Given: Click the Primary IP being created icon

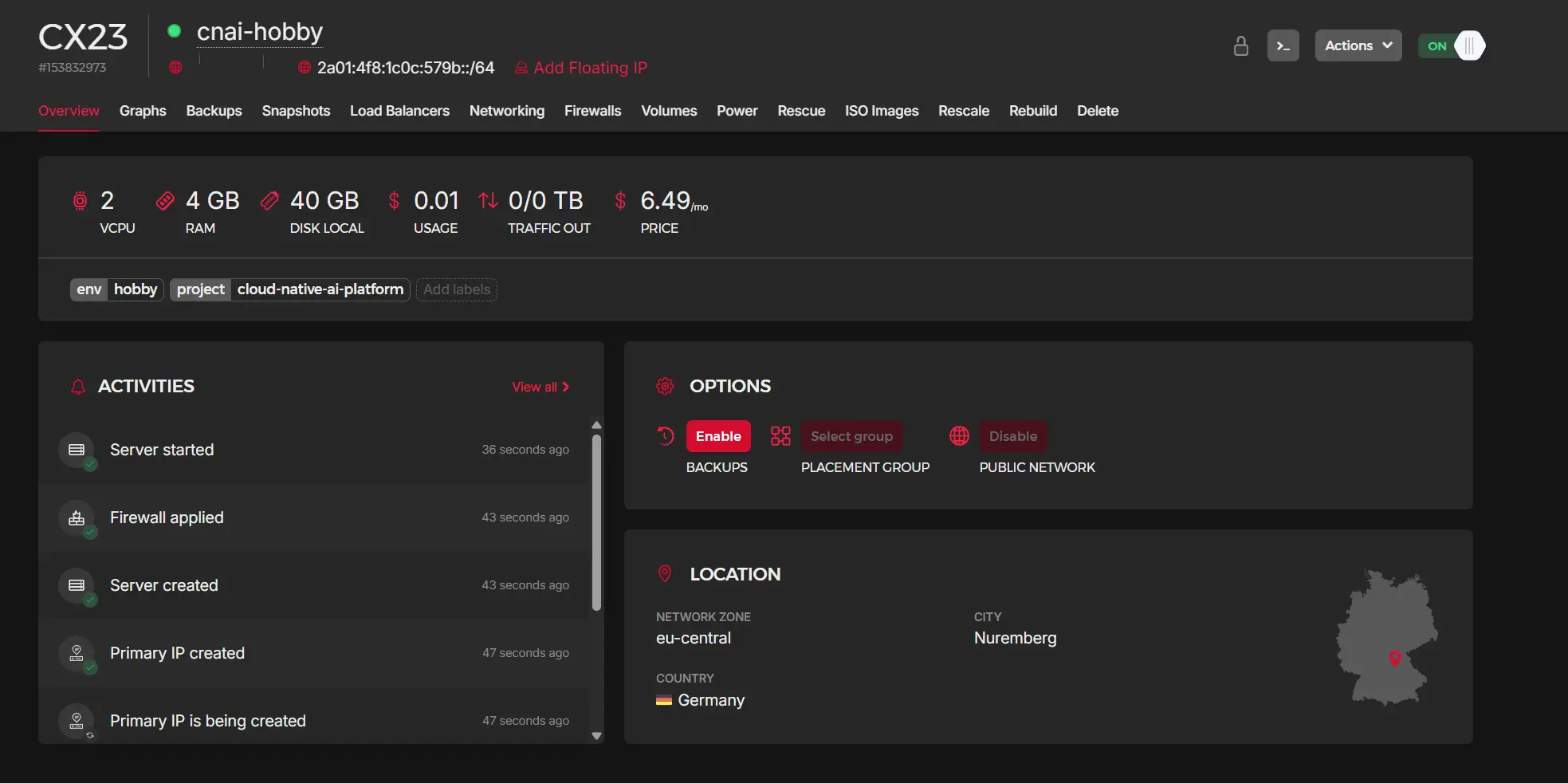Looking at the screenshot, I should [77, 721].
